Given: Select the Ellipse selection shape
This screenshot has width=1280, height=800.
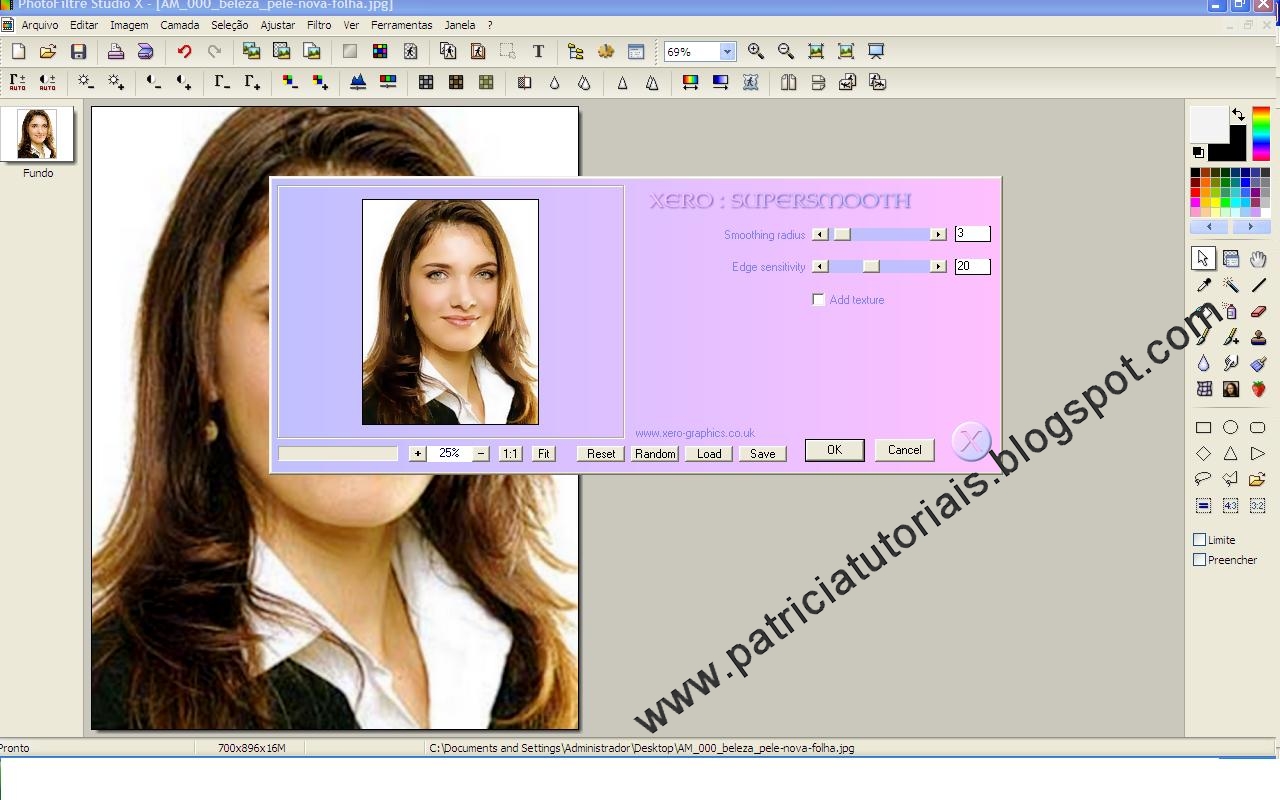Looking at the screenshot, I should tap(1231, 427).
